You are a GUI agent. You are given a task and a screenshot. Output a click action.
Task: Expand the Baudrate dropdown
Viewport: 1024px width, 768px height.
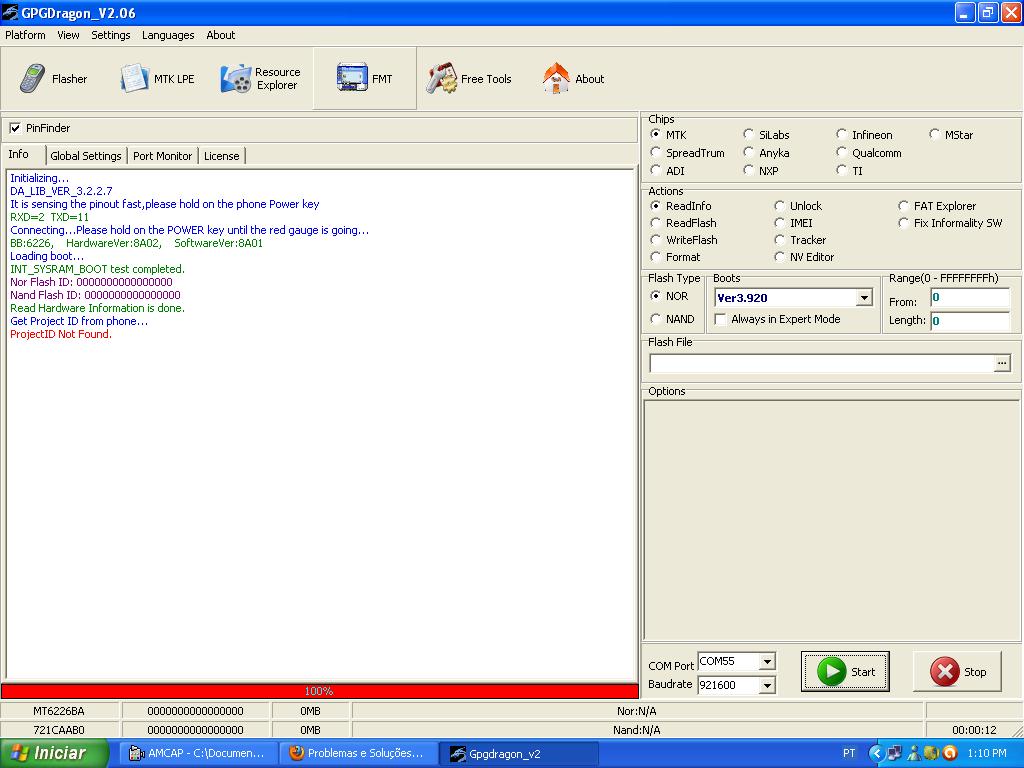point(767,685)
